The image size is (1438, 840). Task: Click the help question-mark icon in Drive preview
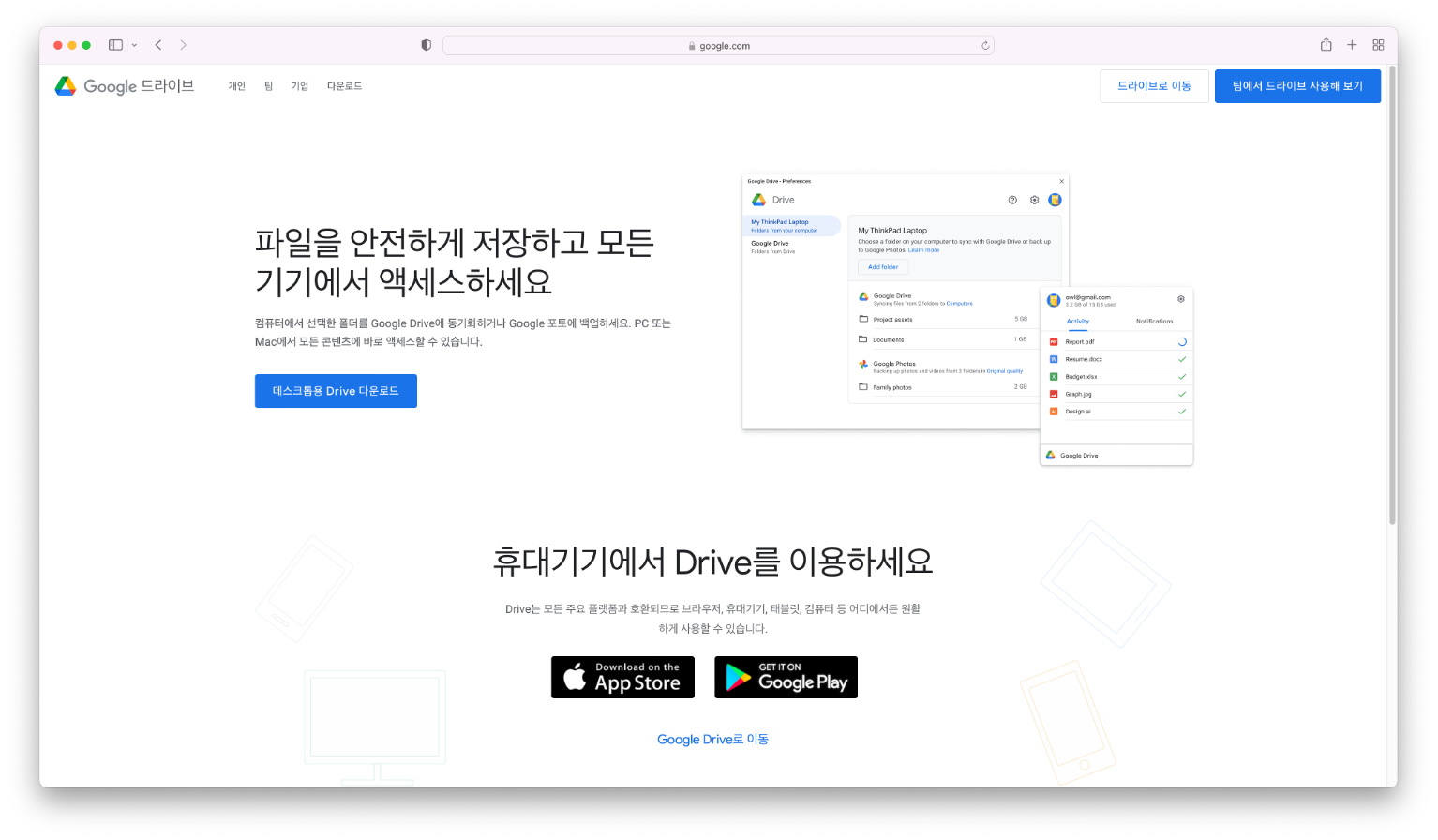[x=1012, y=200]
